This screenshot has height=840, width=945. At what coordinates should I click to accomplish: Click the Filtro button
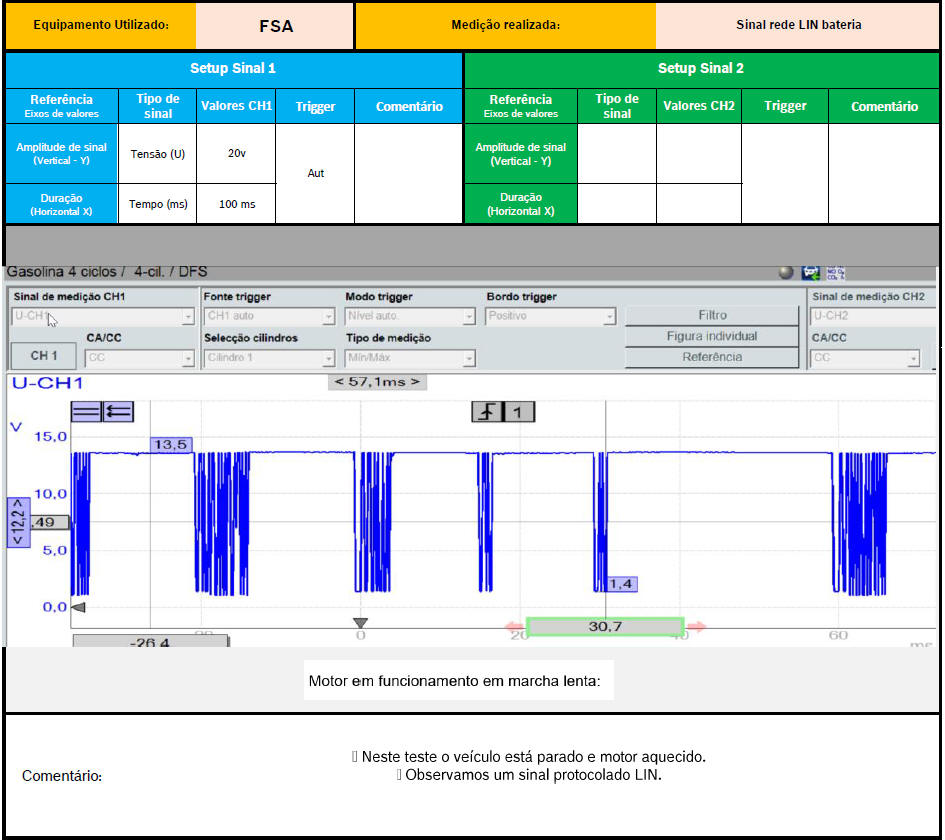click(x=712, y=316)
